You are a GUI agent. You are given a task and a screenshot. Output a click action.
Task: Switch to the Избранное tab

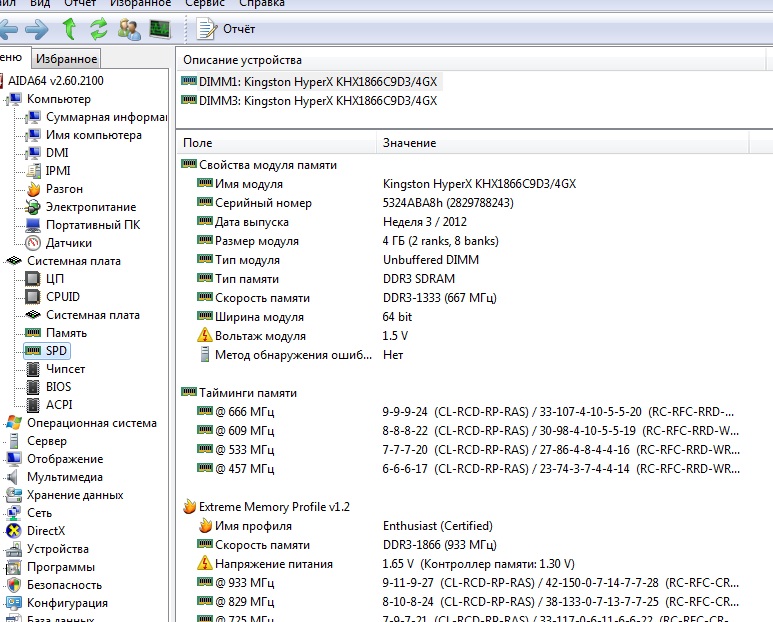coord(67,59)
